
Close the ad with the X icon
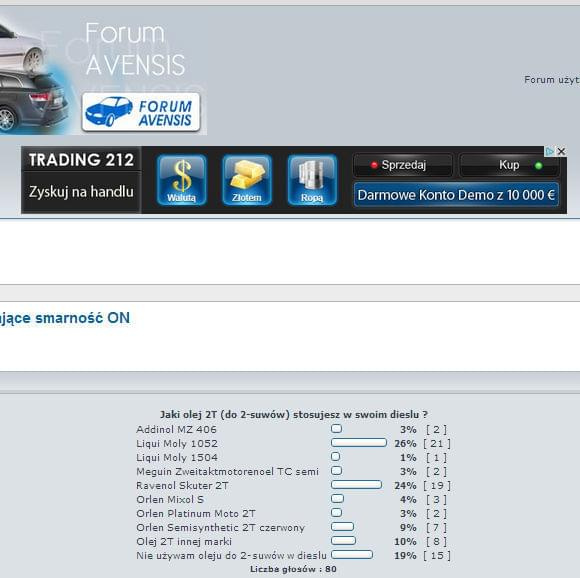561,151
